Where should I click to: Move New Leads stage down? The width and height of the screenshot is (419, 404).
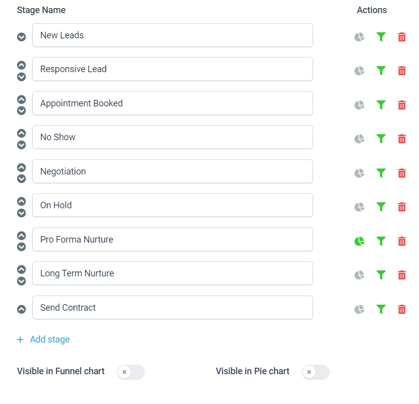(21, 37)
